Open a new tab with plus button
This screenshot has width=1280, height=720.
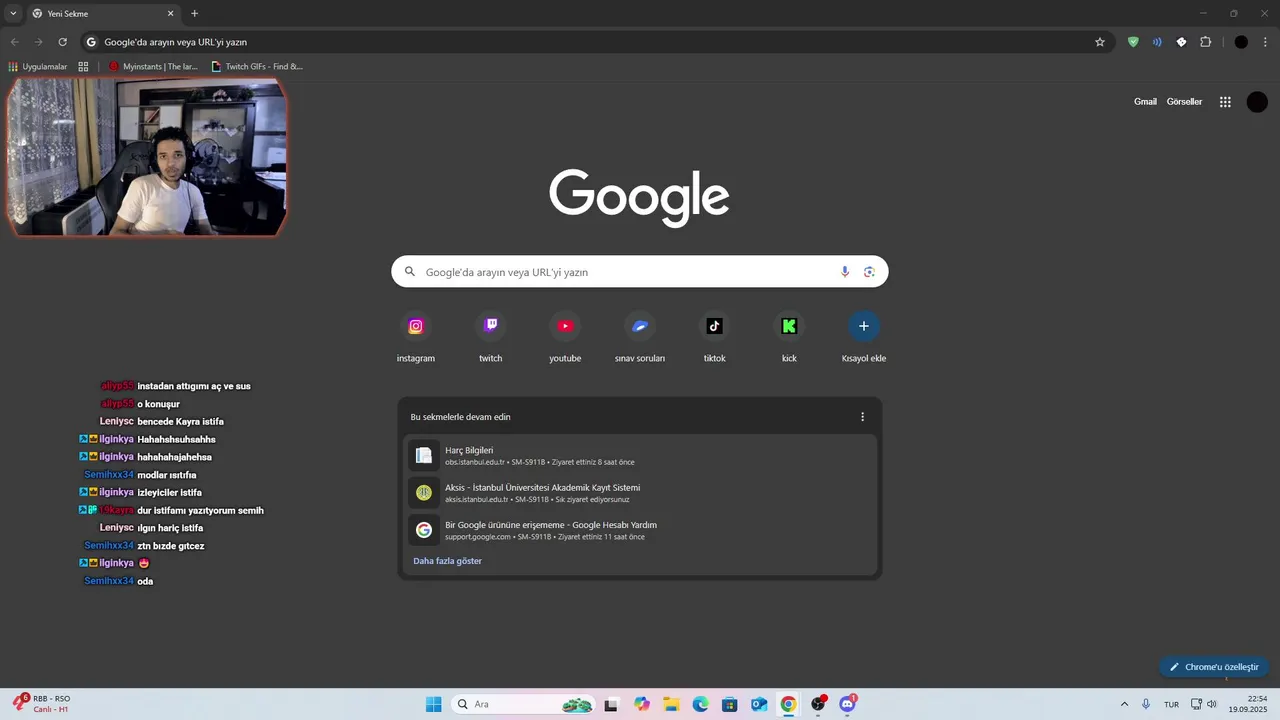click(195, 13)
